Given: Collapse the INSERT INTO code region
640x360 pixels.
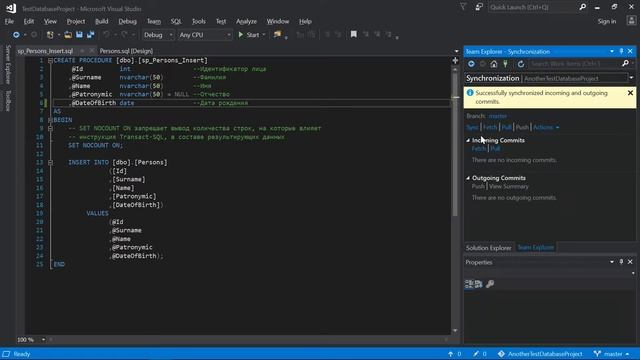Looking at the screenshot, I should pyautogui.click(x=50, y=162).
